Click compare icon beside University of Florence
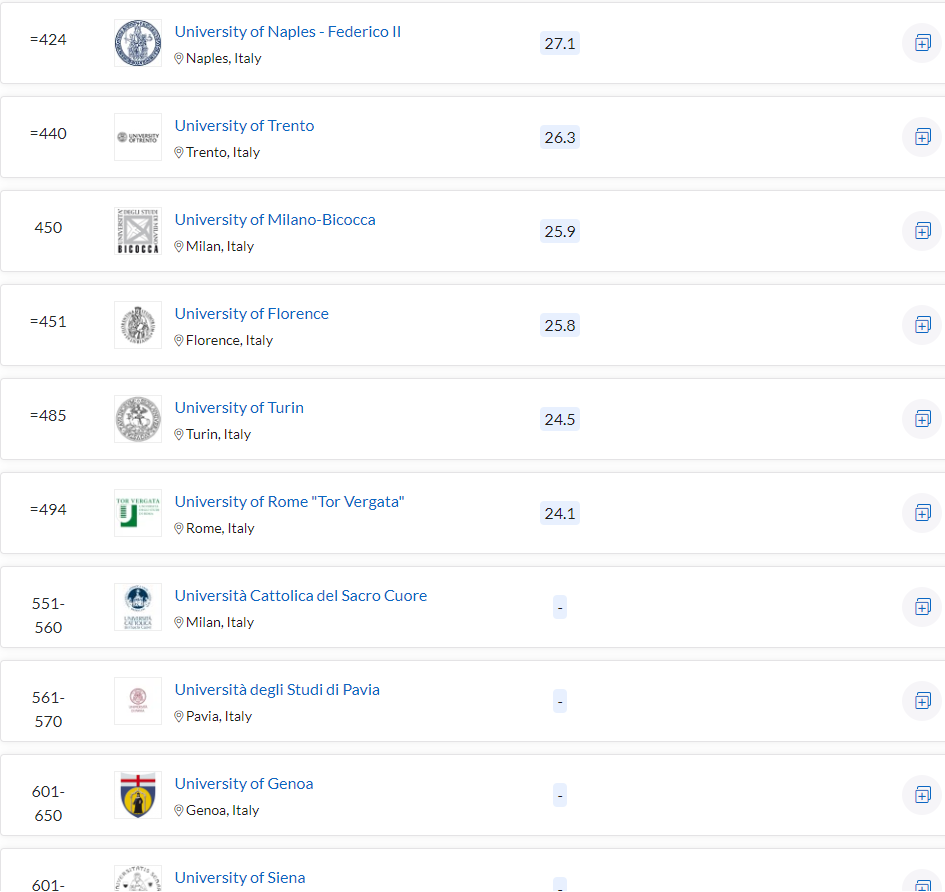This screenshot has height=892, width=945. pyautogui.click(x=922, y=325)
